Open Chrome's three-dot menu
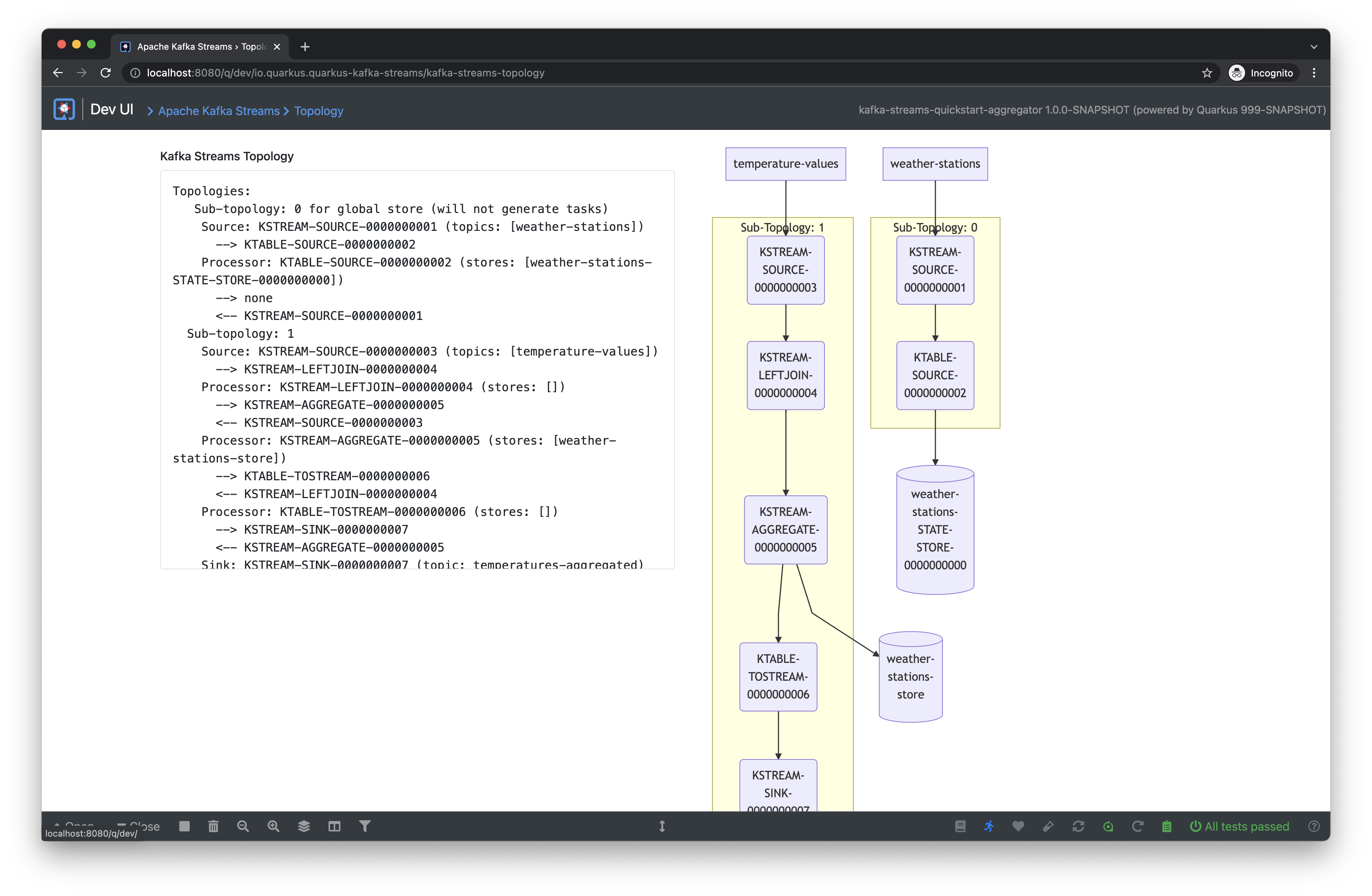This screenshot has height=896, width=1372. point(1314,73)
